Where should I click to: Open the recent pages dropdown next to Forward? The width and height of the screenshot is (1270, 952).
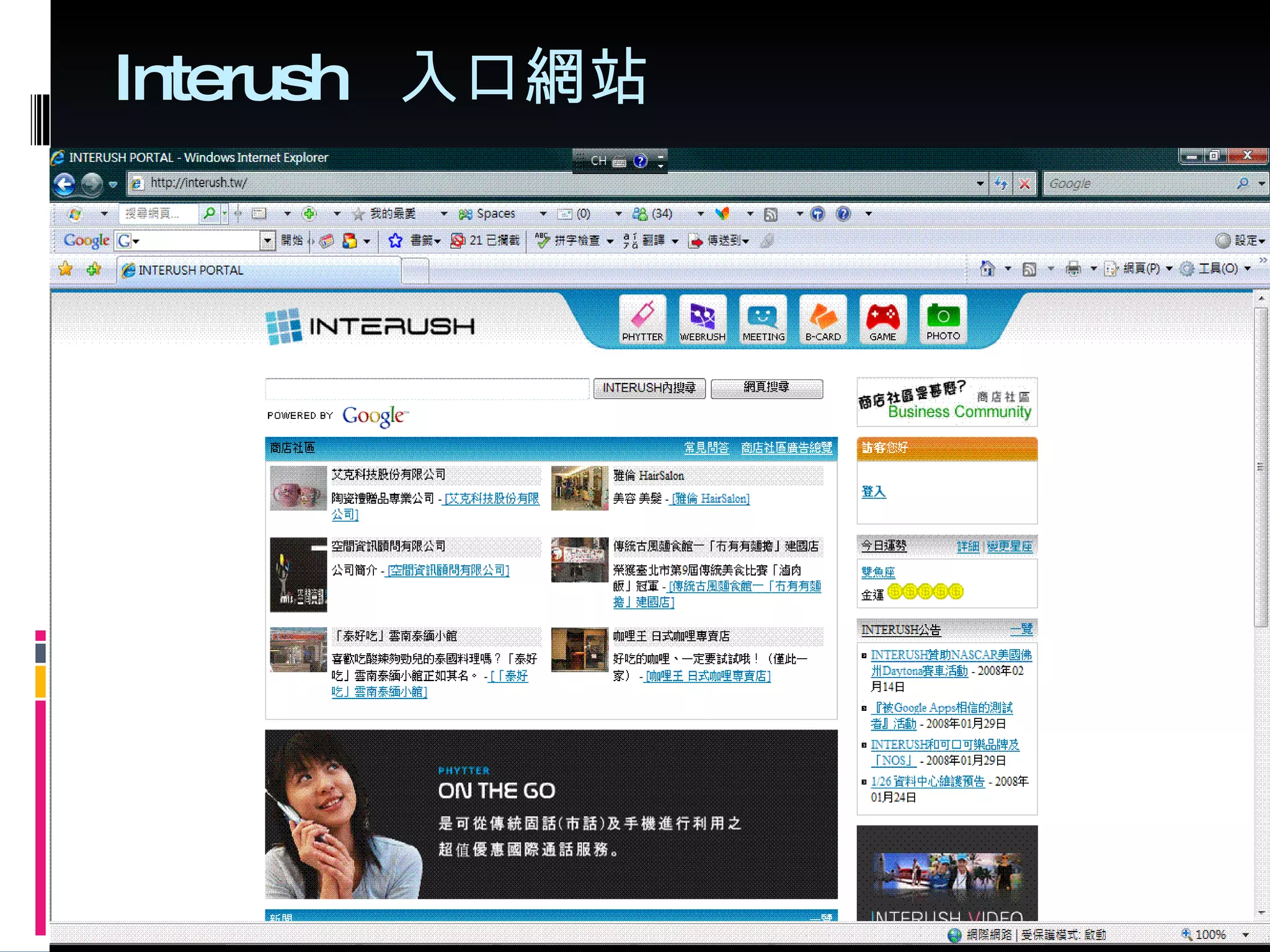(113, 184)
